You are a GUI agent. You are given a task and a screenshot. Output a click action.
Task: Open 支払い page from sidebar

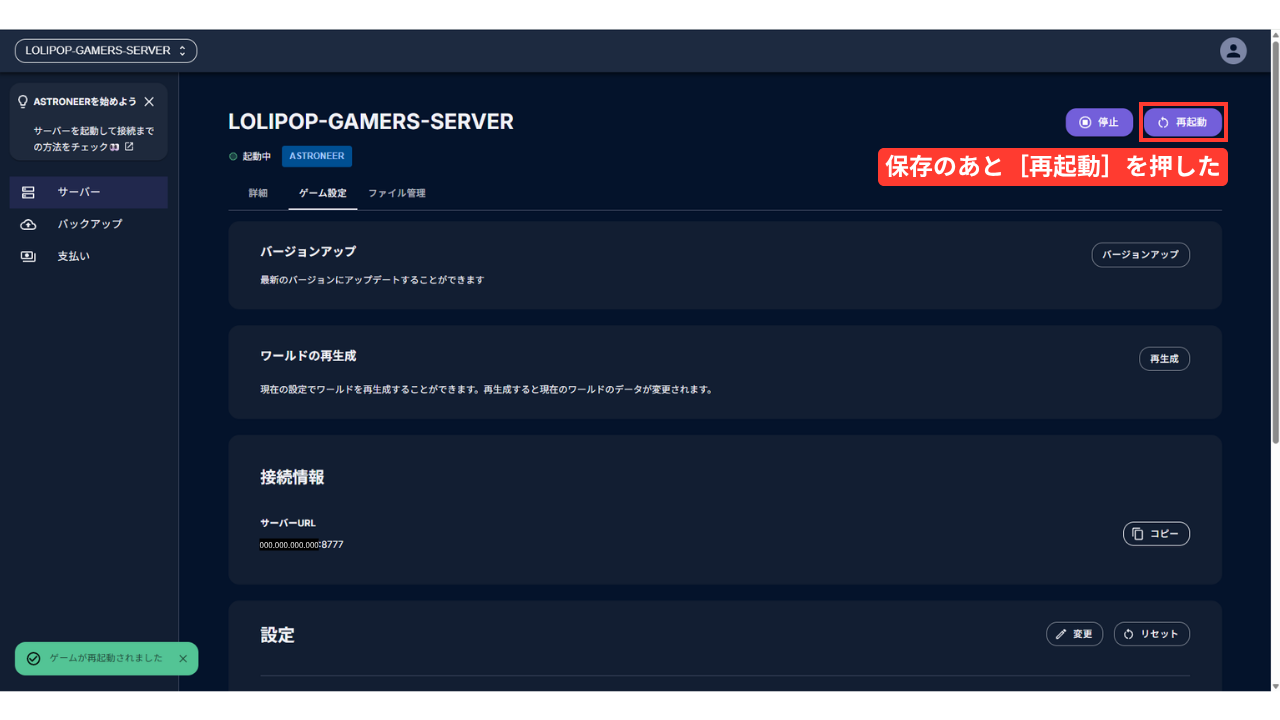[x=89, y=256]
